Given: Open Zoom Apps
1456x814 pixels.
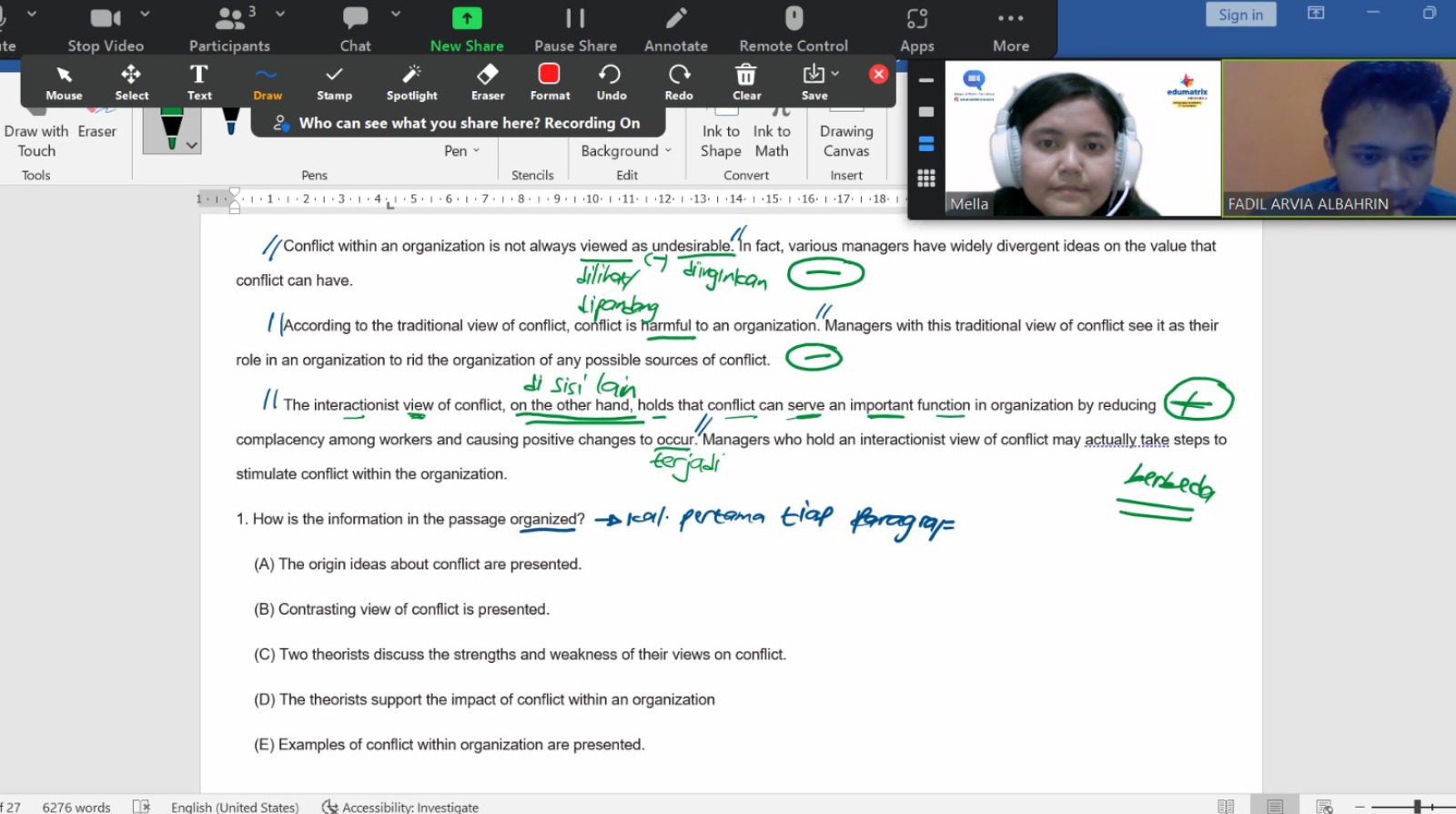Looking at the screenshot, I should 917,29.
